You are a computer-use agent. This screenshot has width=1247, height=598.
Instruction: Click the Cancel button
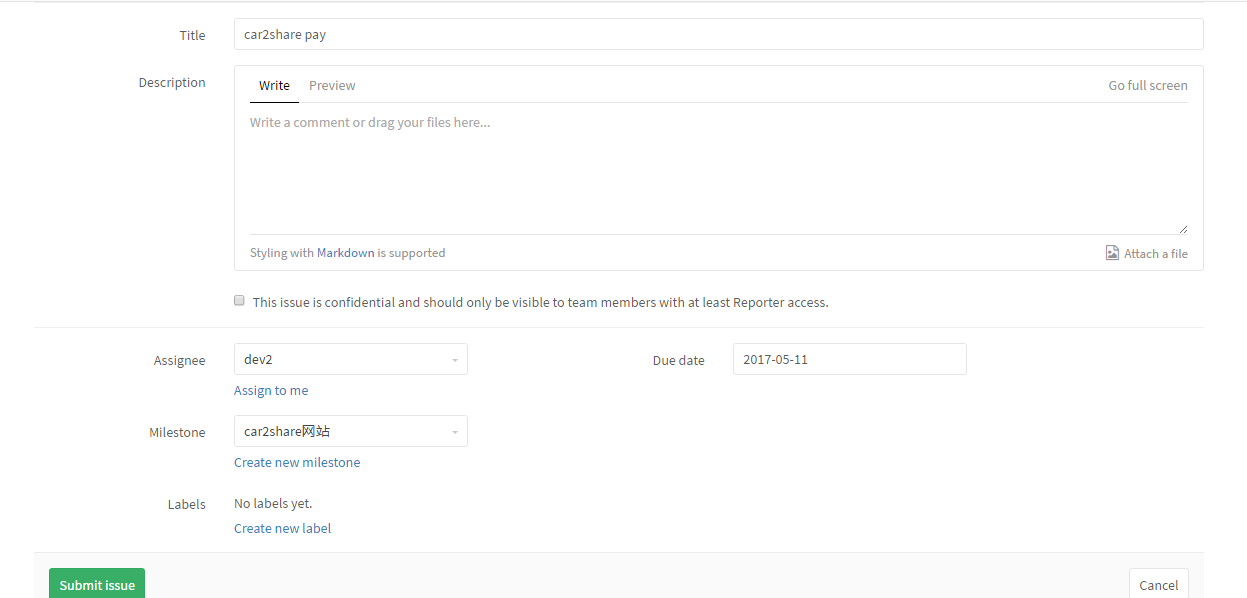(x=1158, y=585)
